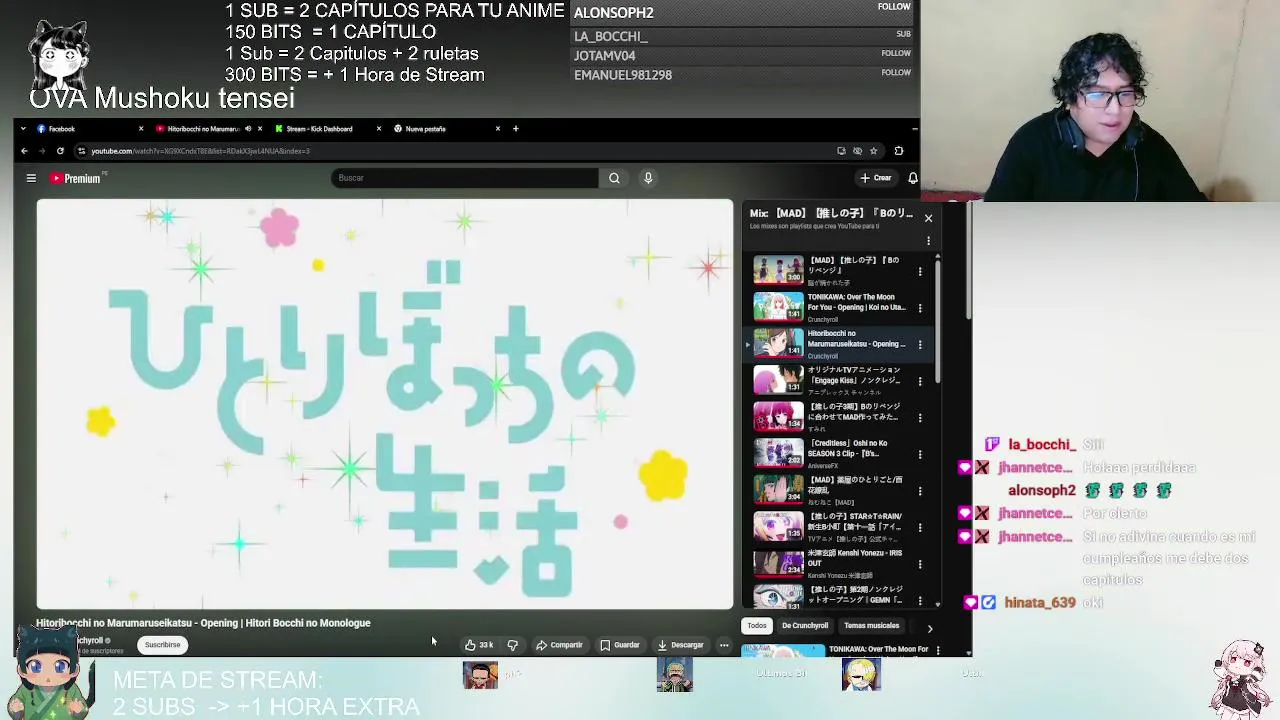The image size is (1280, 720).
Task: Click the video player showing Japanese title card
Action: click(385, 404)
